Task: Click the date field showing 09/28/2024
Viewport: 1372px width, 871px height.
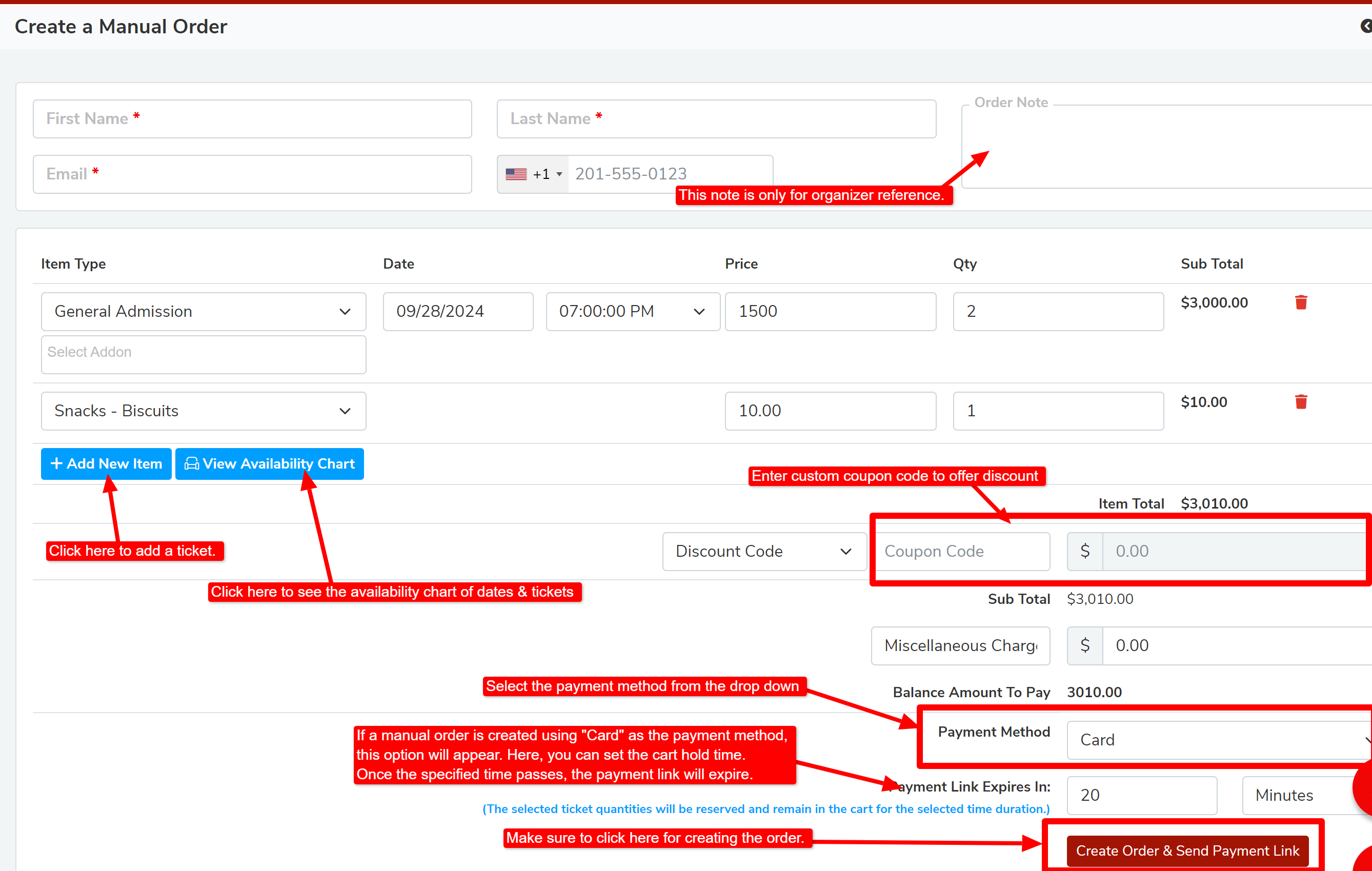Action: click(x=457, y=312)
